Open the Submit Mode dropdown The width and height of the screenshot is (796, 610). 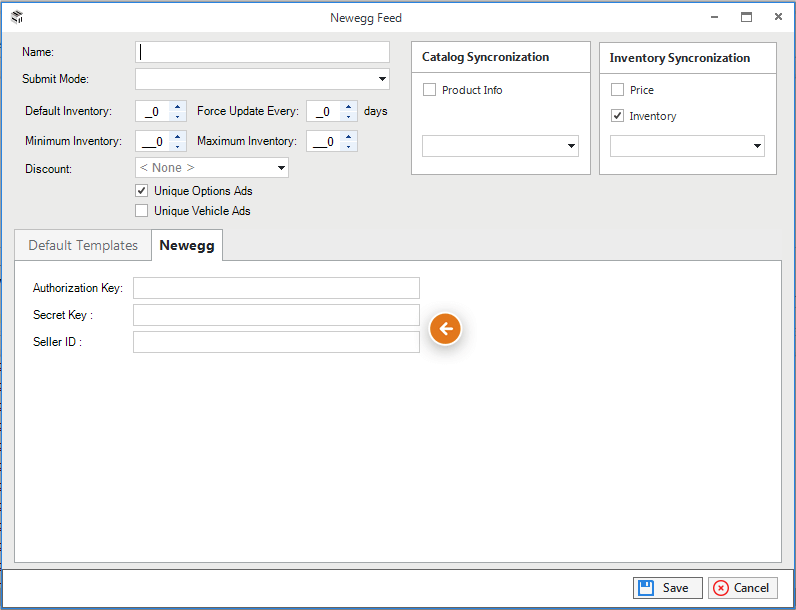point(262,79)
